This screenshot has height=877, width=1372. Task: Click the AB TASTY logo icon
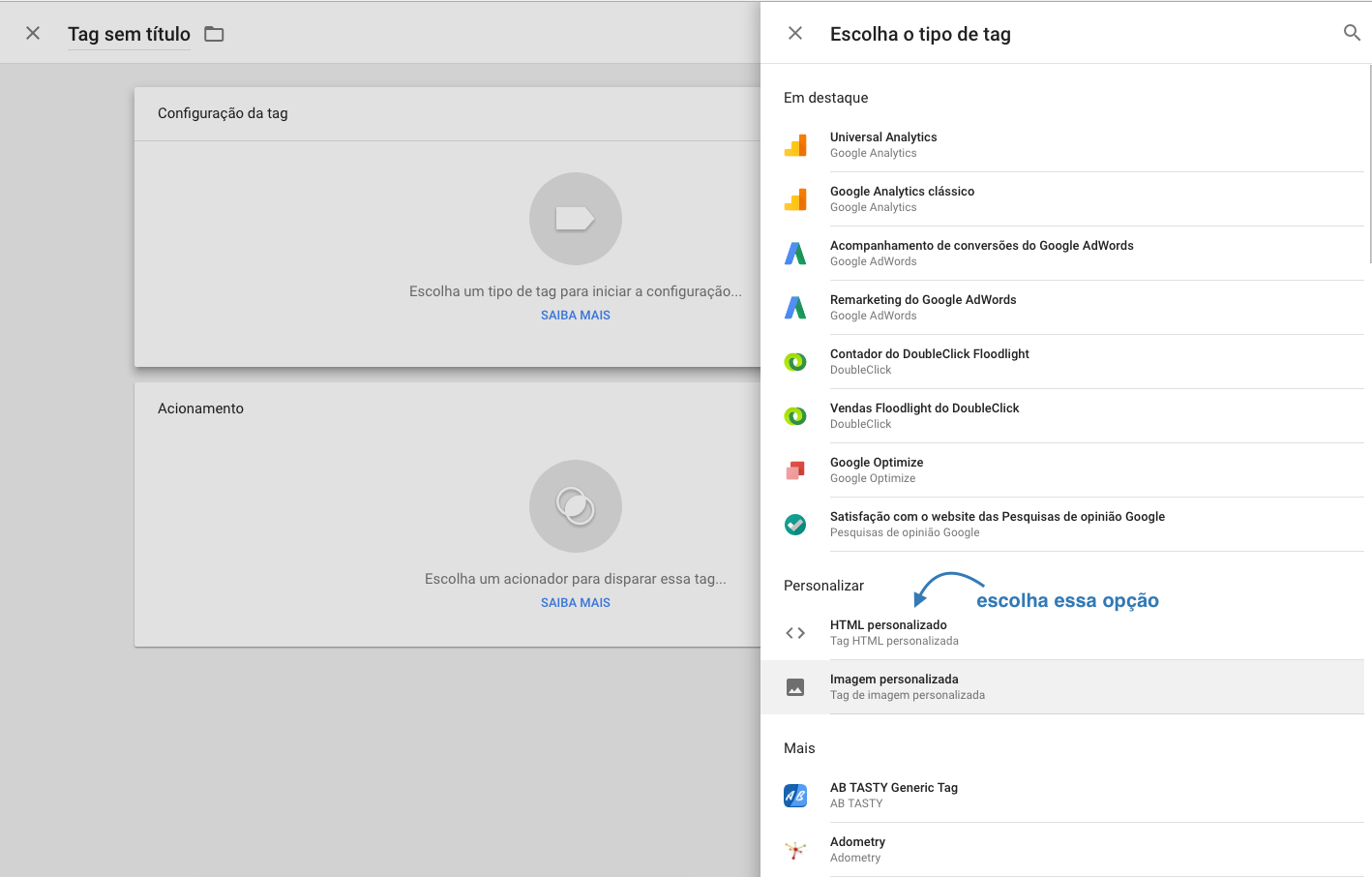[795, 796]
